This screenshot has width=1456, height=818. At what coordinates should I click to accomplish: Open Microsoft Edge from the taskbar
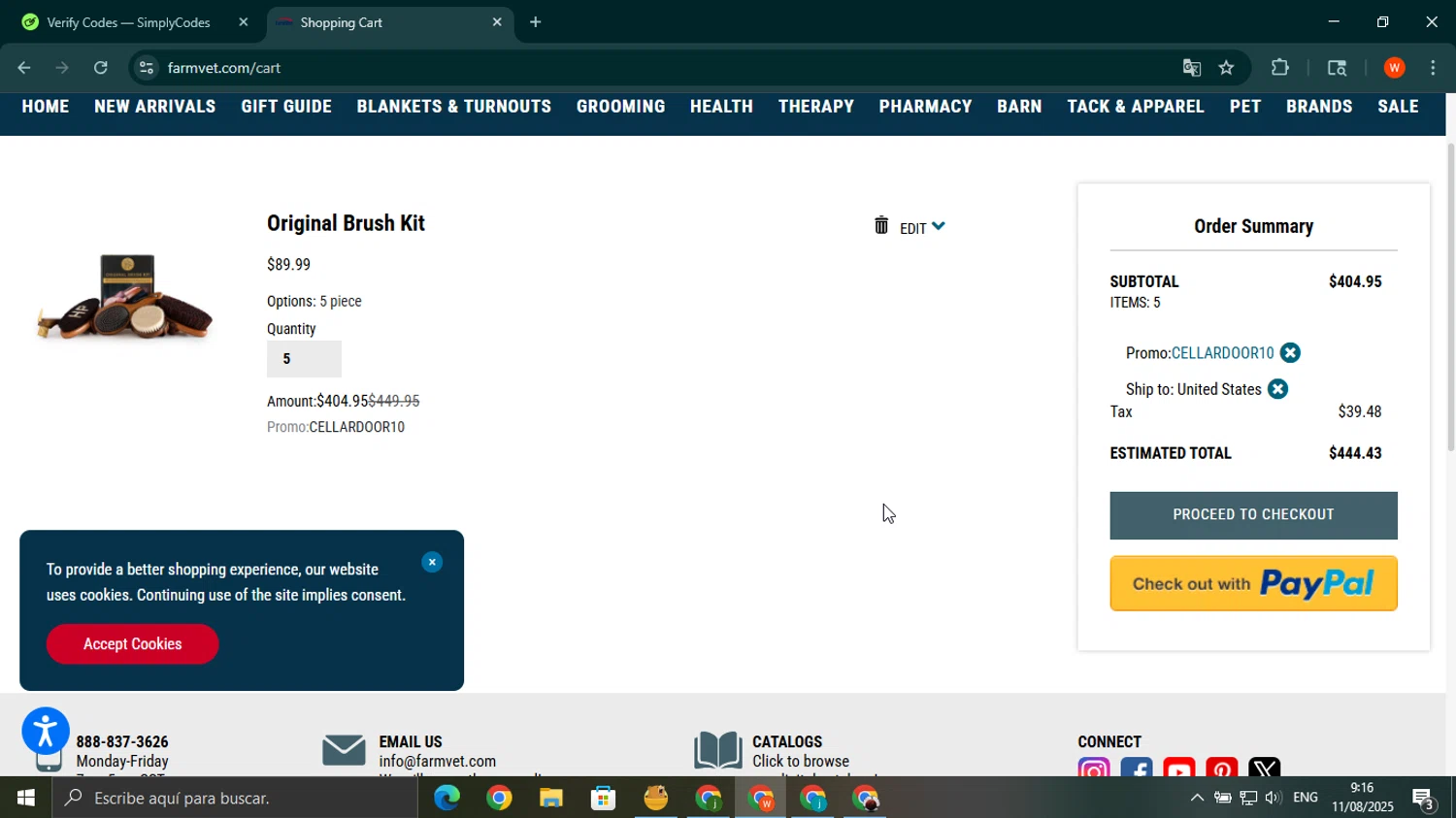pos(447,799)
